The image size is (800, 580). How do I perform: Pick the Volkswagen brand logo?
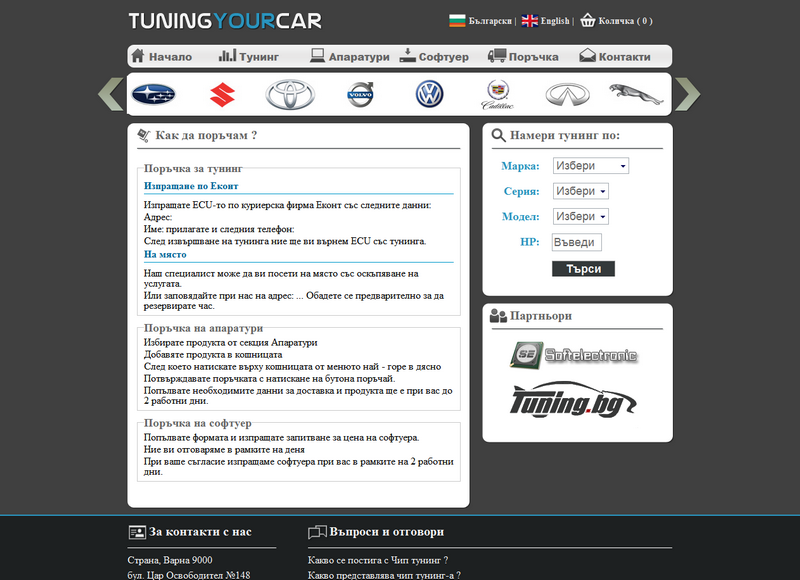point(430,94)
